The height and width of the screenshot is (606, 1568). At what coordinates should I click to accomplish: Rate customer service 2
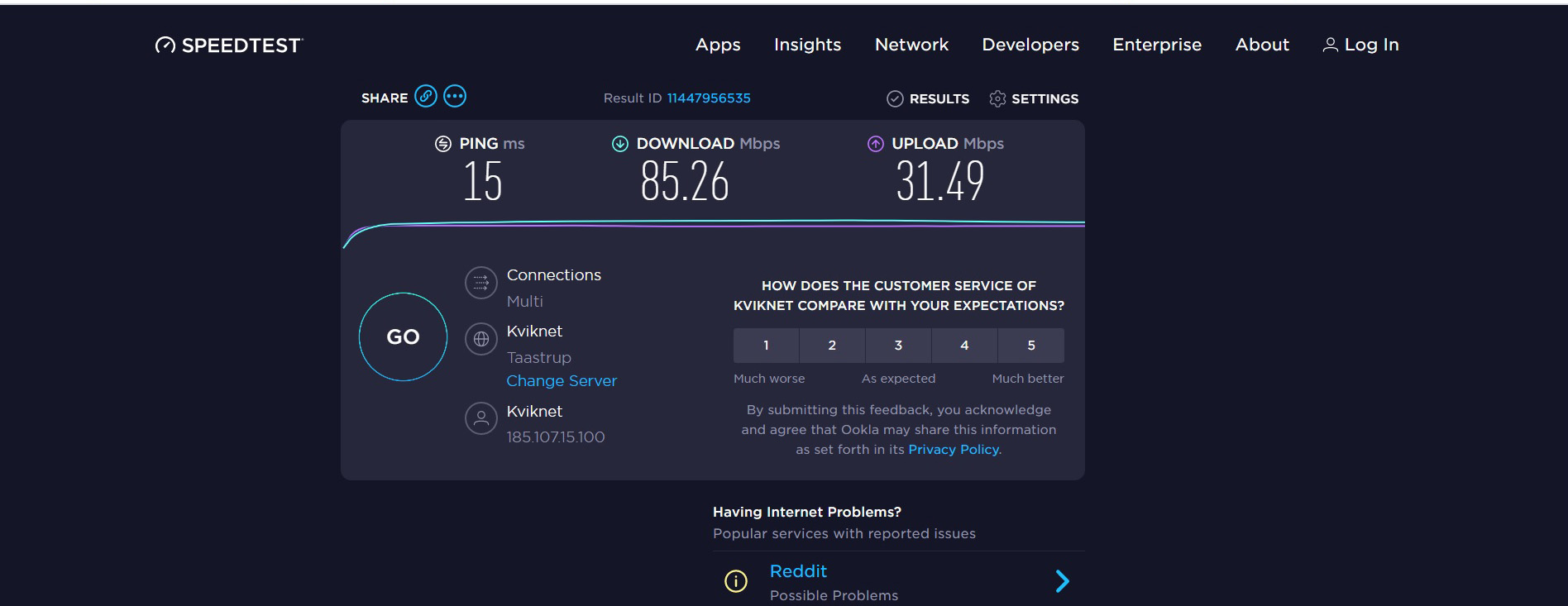click(x=832, y=346)
